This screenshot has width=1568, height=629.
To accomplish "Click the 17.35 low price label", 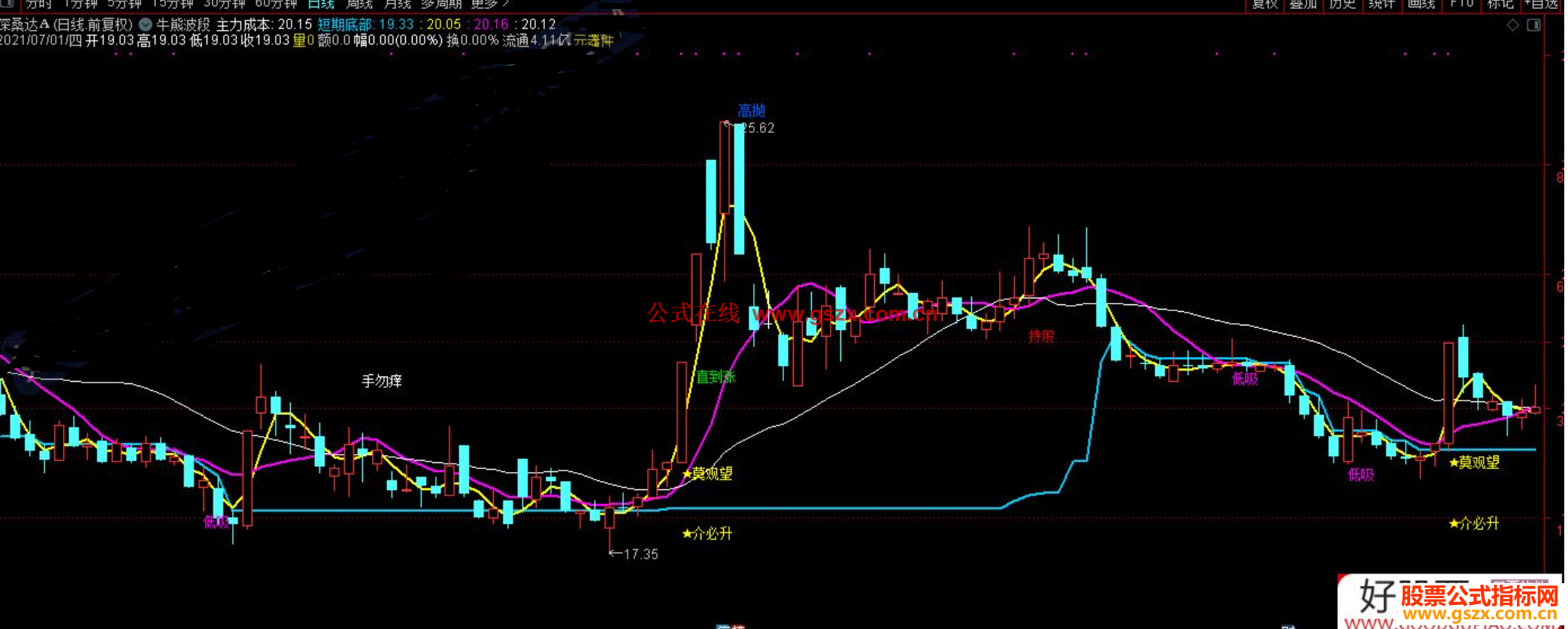I will 640,555.
